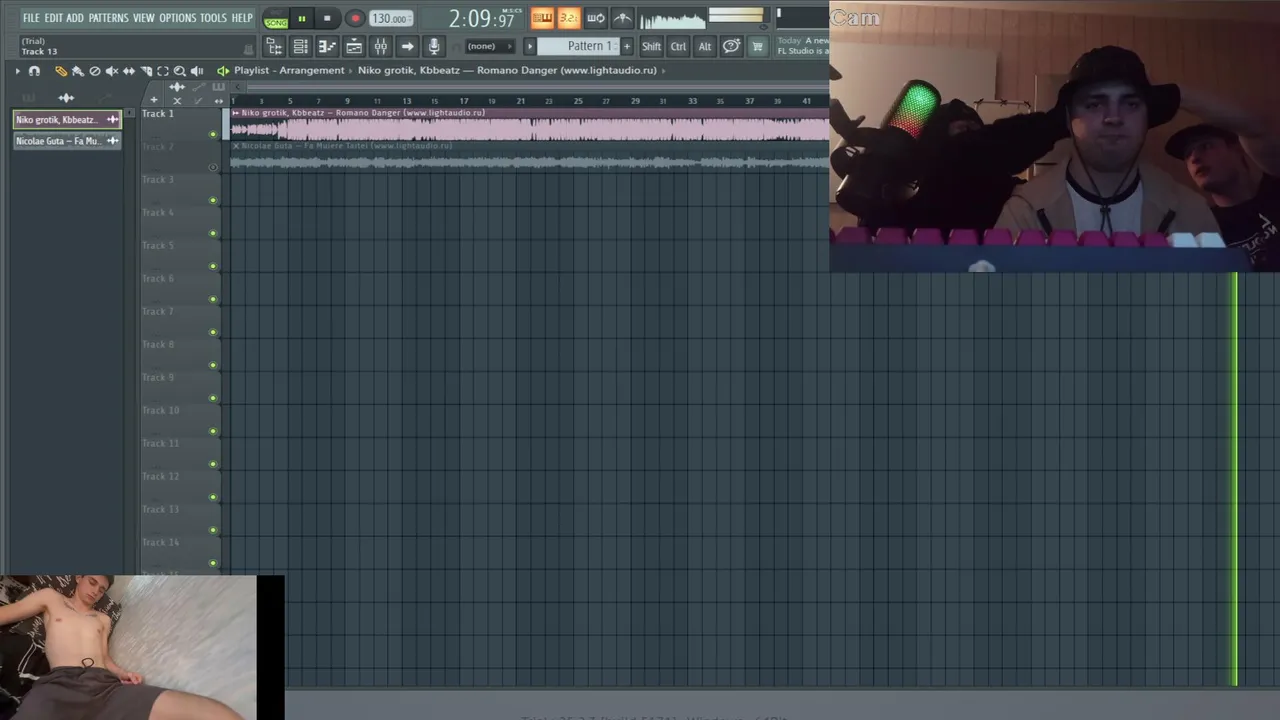Click the 2:09:97 time display
Viewport: 1280px width, 720px height.
[481, 19]
